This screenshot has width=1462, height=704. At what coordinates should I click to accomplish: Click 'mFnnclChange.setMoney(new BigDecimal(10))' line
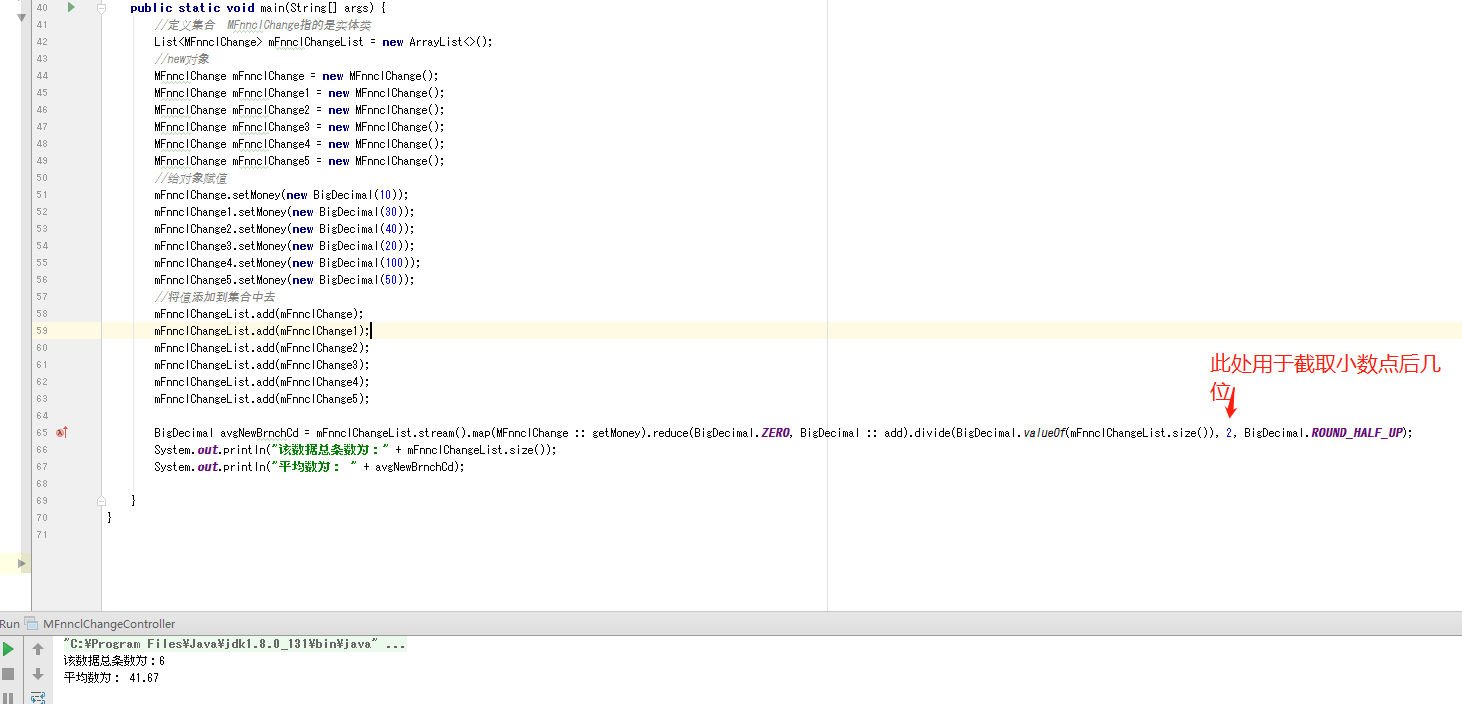click(x=281, y=195)
